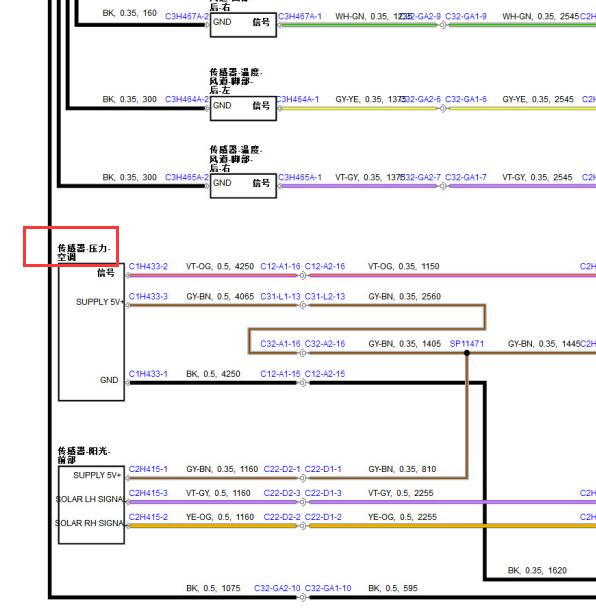596x608 pixels.
Task: Open splice reference SP11471
Action: pyautogui.click(x=467, y=344)
